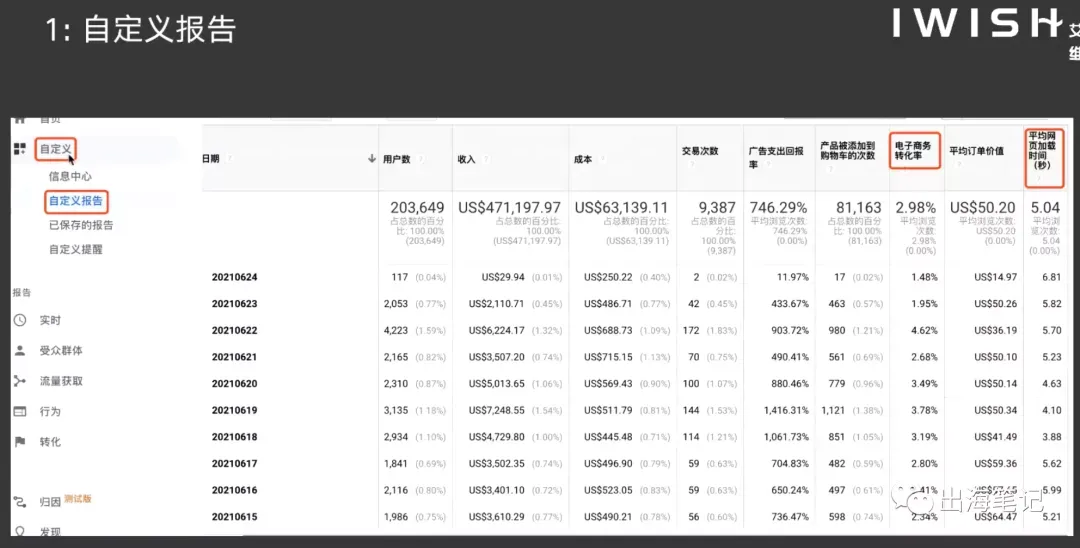Sort table by 电子商务转化率 column header
Viewport: 1080px width, 548px height.
913,151
